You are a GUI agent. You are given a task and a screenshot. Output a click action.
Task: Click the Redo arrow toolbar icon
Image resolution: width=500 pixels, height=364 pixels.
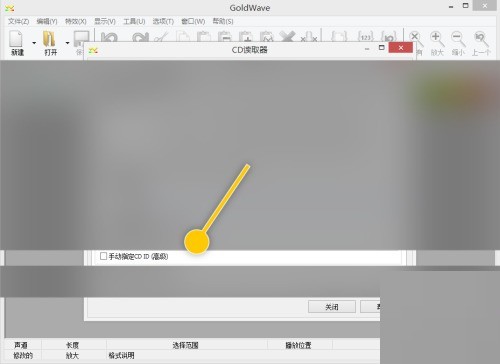coord(140,37)
